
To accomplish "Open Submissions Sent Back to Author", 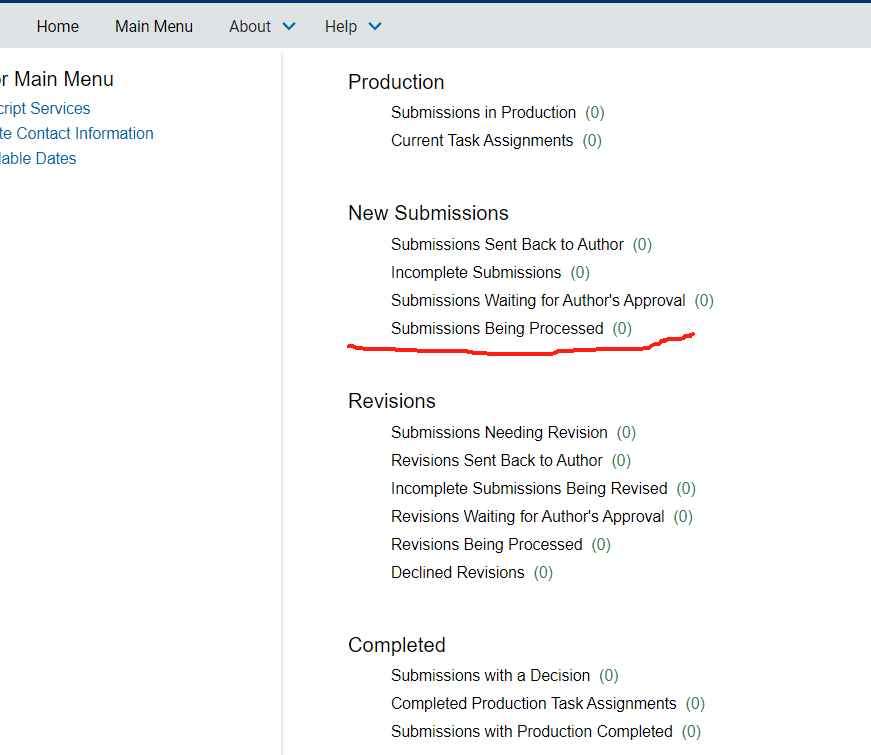I will coord(507,245).
